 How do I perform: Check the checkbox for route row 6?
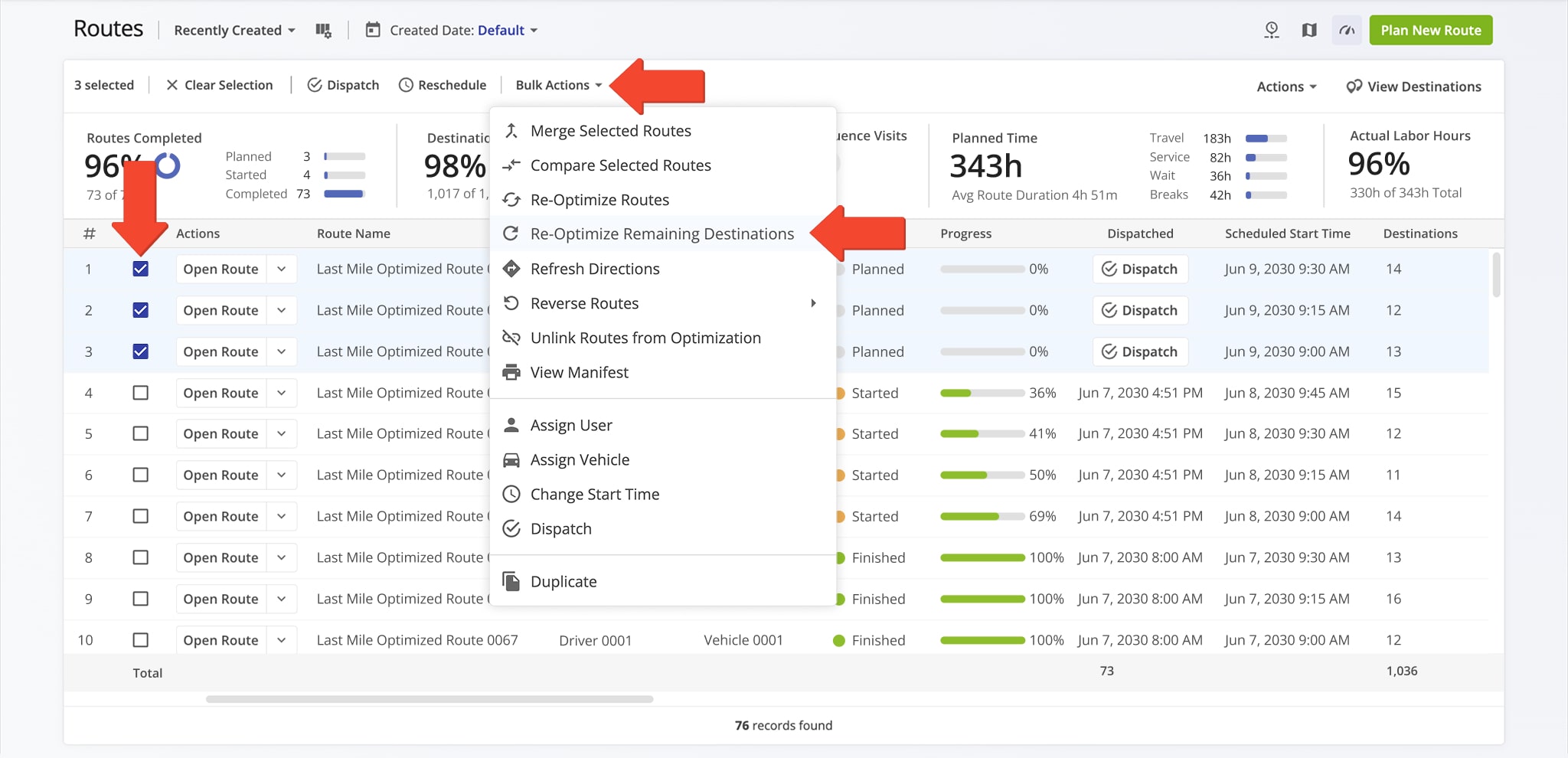pyautogui.click(x=140, y=475)
